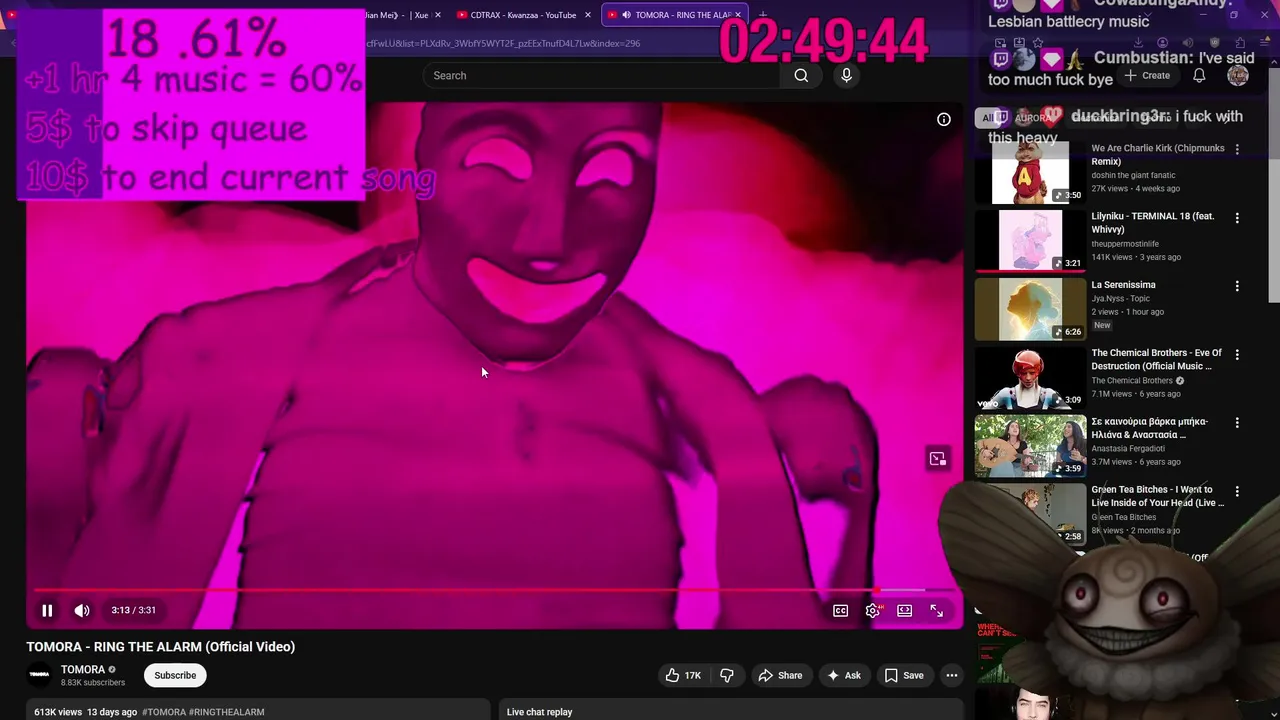Save the video to a playlist
This screenshot has width=1280, height=720.
(904, 675)
